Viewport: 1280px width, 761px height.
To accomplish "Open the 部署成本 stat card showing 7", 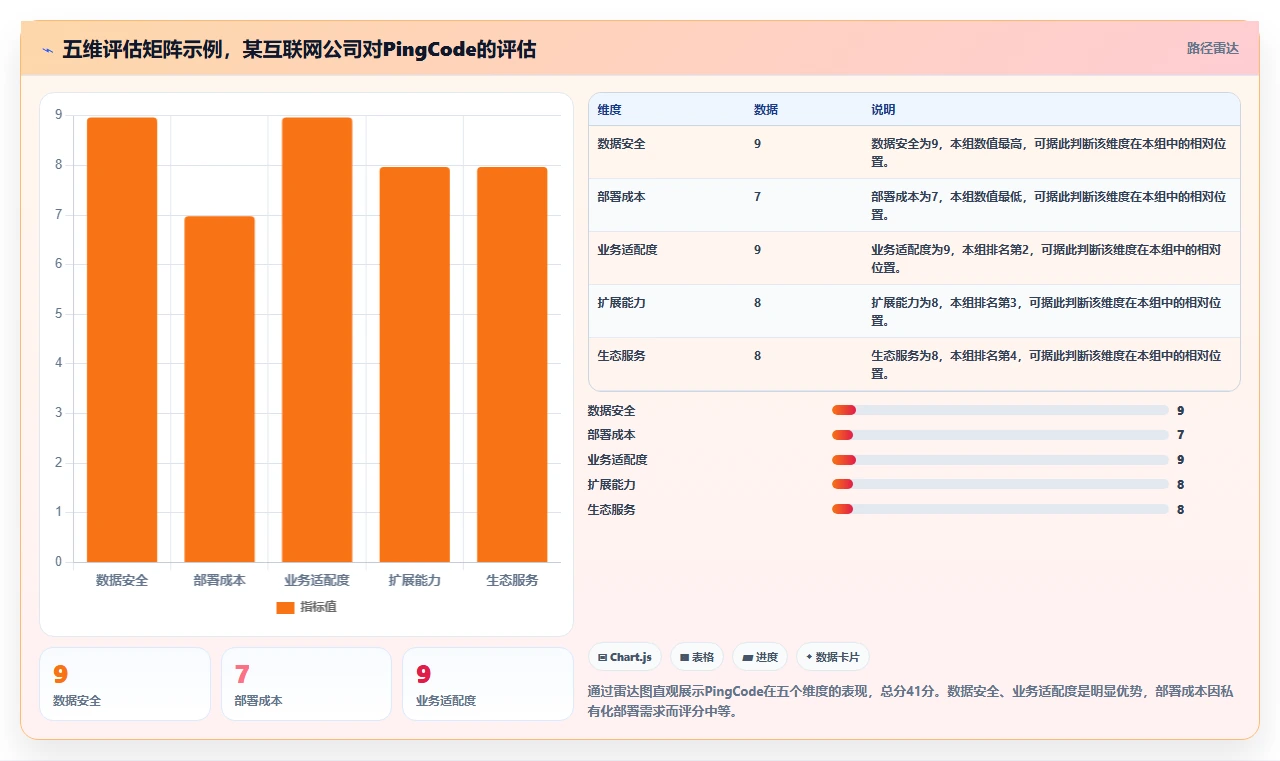I will tap(306, 684).
